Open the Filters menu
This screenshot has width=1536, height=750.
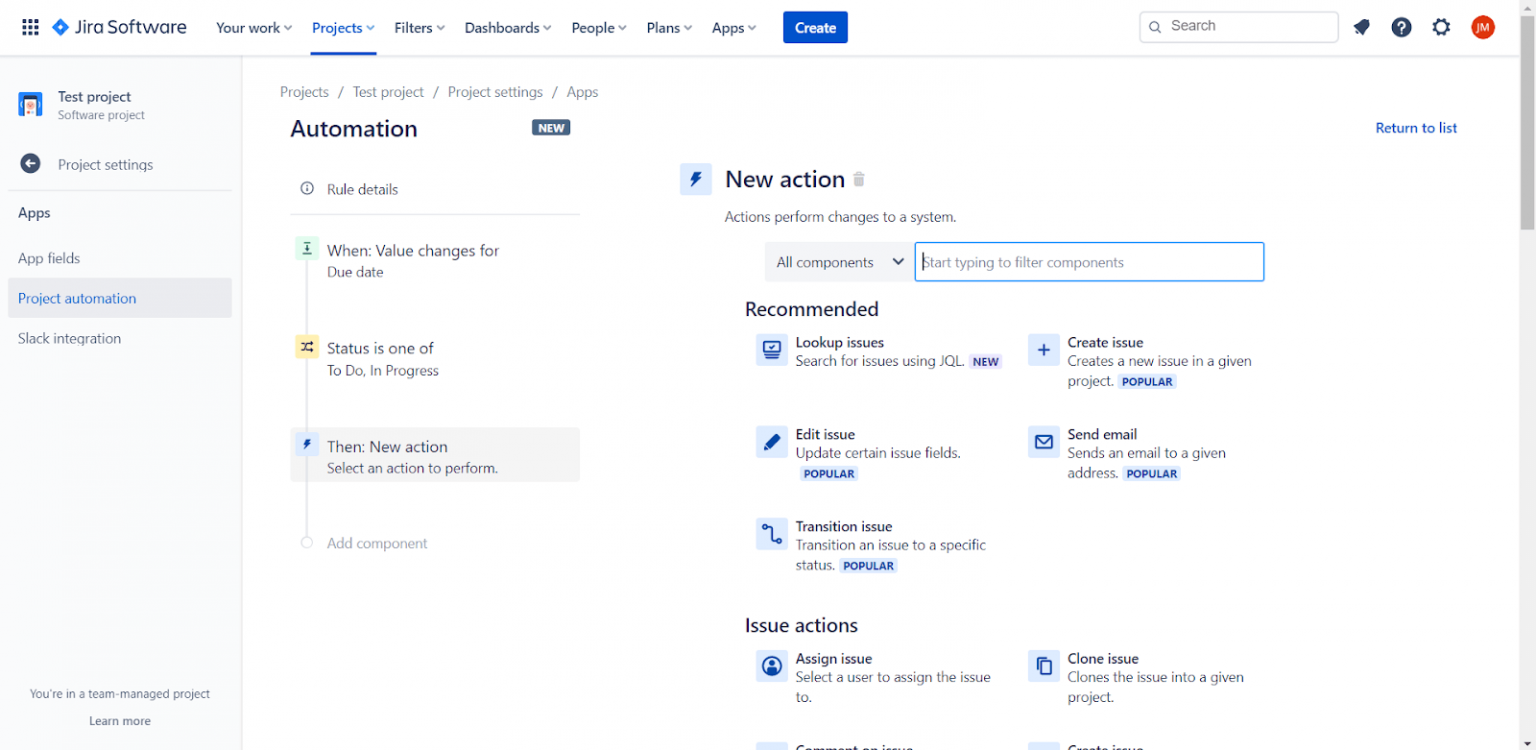419,28
